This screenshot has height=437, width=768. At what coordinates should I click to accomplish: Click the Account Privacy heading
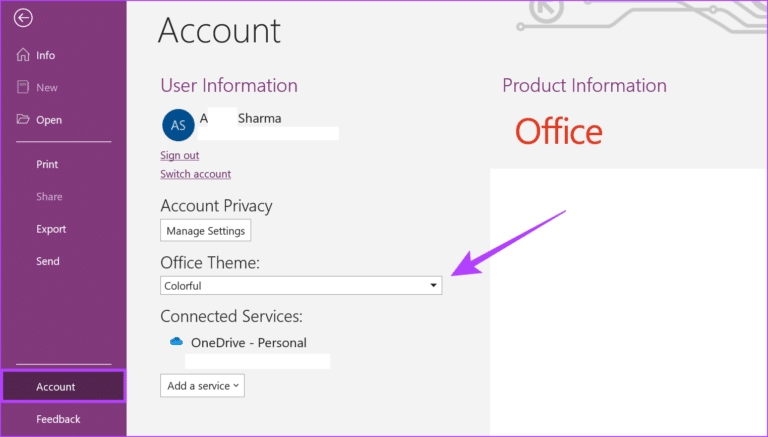[x=216, y=206]
